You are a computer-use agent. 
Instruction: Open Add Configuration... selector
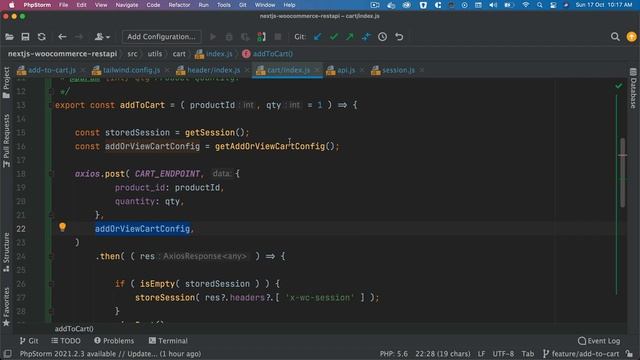coord(161,37)
